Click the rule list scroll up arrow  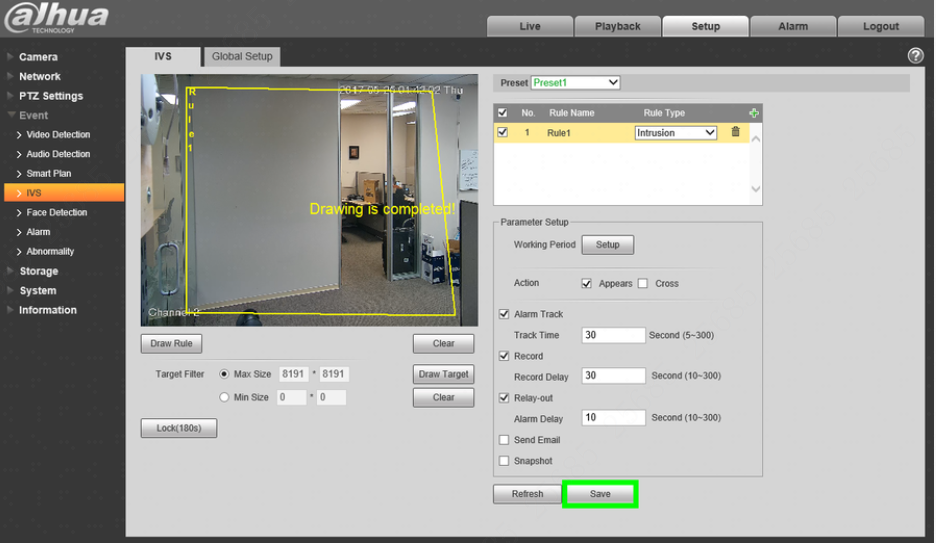point(756,138)
